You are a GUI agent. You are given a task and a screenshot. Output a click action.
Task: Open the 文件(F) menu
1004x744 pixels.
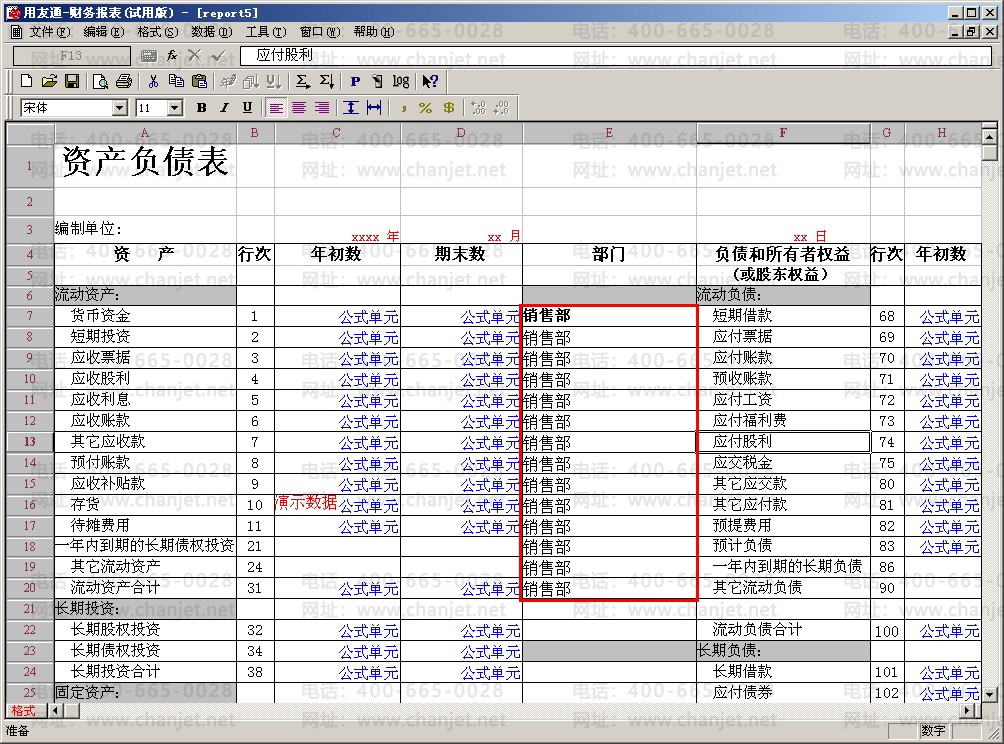pyautogui.click(x=50, y=31)
